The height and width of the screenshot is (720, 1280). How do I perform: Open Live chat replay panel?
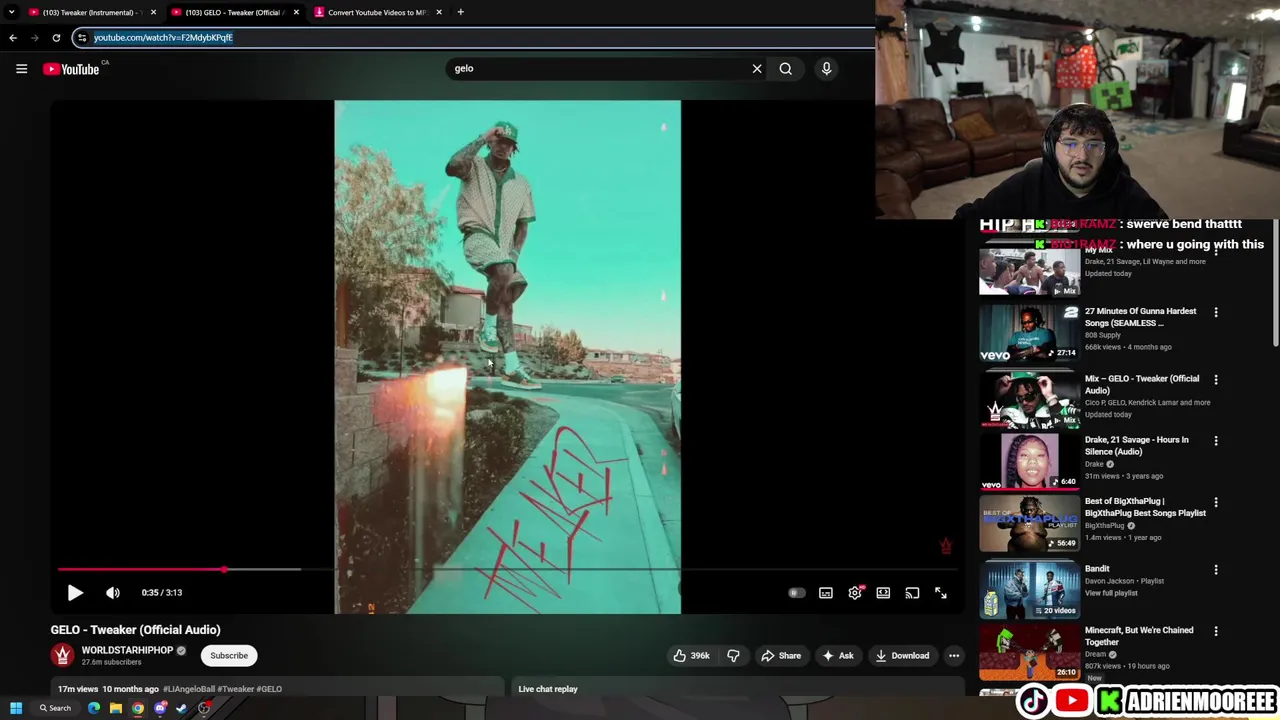pyautogui.click(x=548, y=689)
